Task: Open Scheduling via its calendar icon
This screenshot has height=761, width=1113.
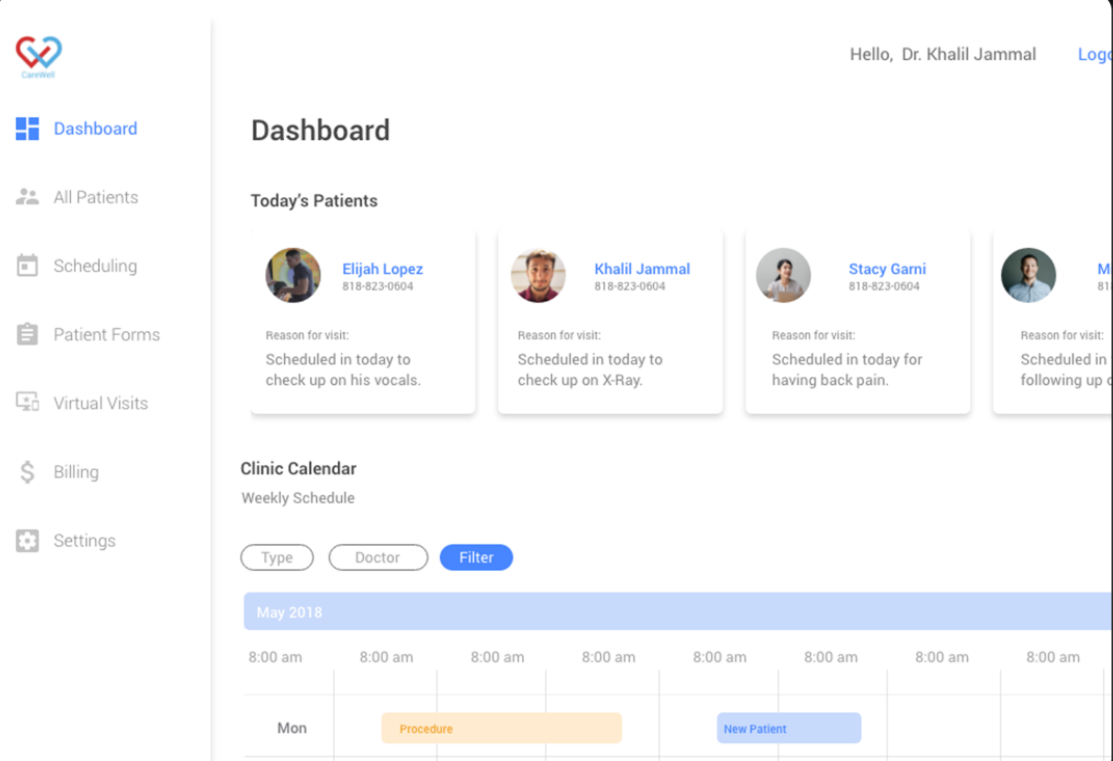Action: coord(26,265)
